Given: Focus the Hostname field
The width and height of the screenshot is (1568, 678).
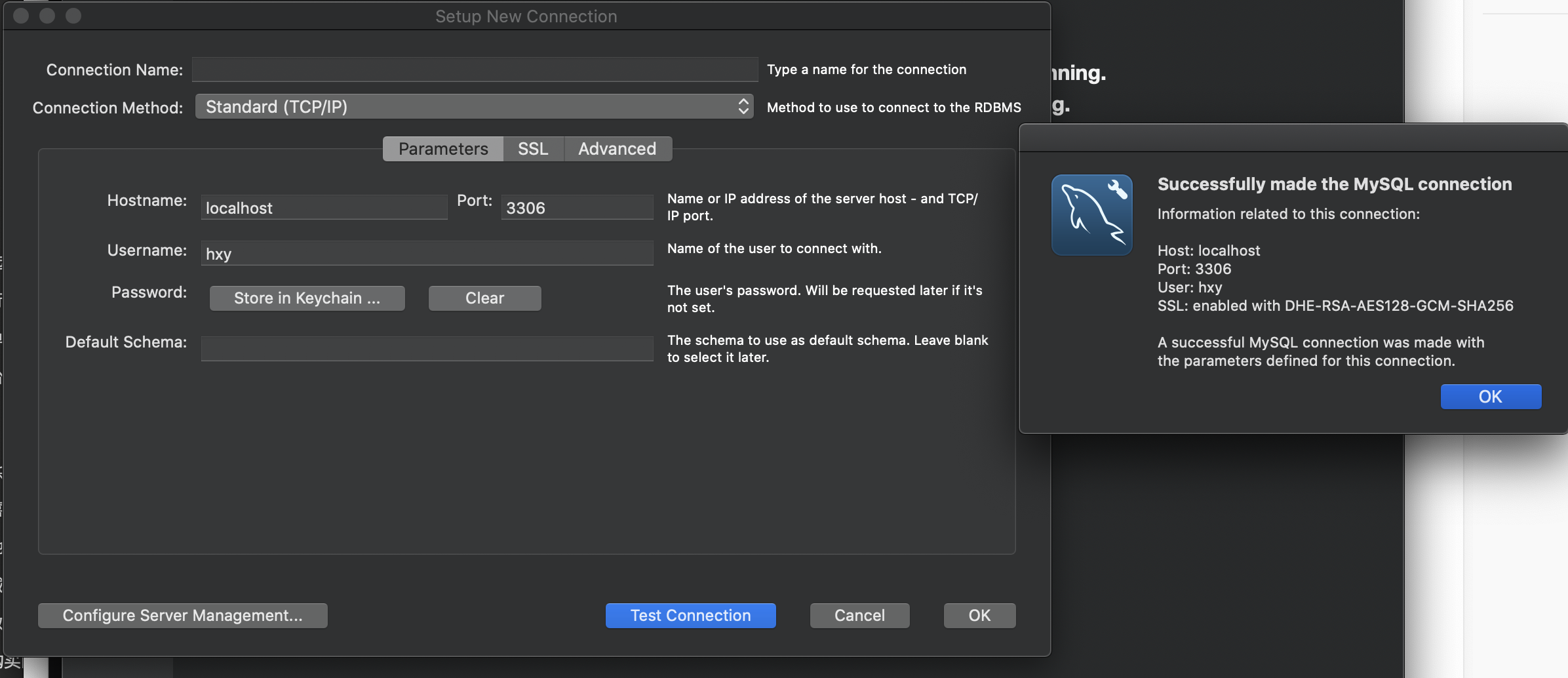Looking at the screenshot, I should pos(324,207).
